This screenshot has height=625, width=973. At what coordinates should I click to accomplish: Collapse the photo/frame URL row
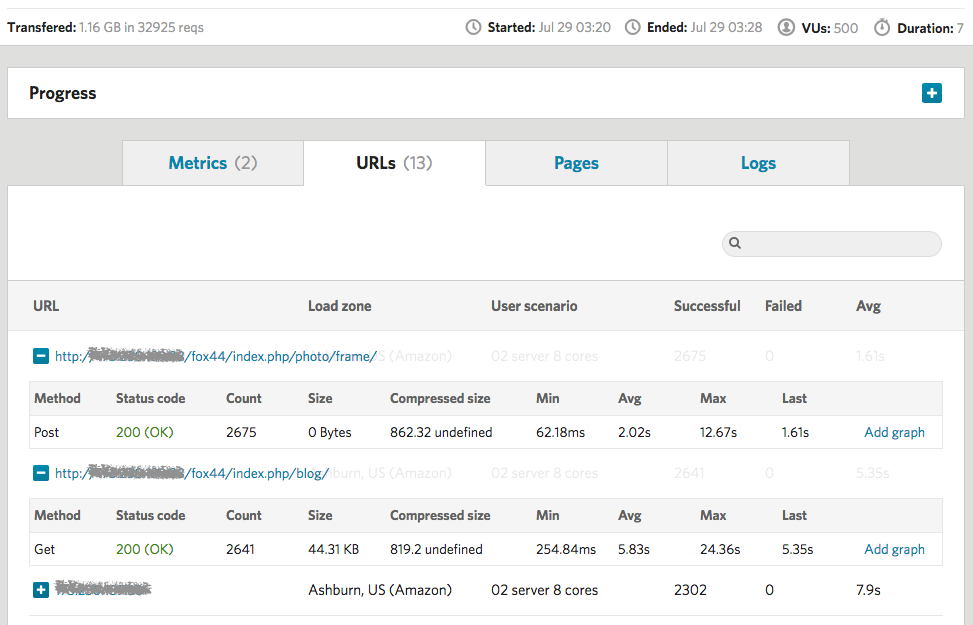41,356
